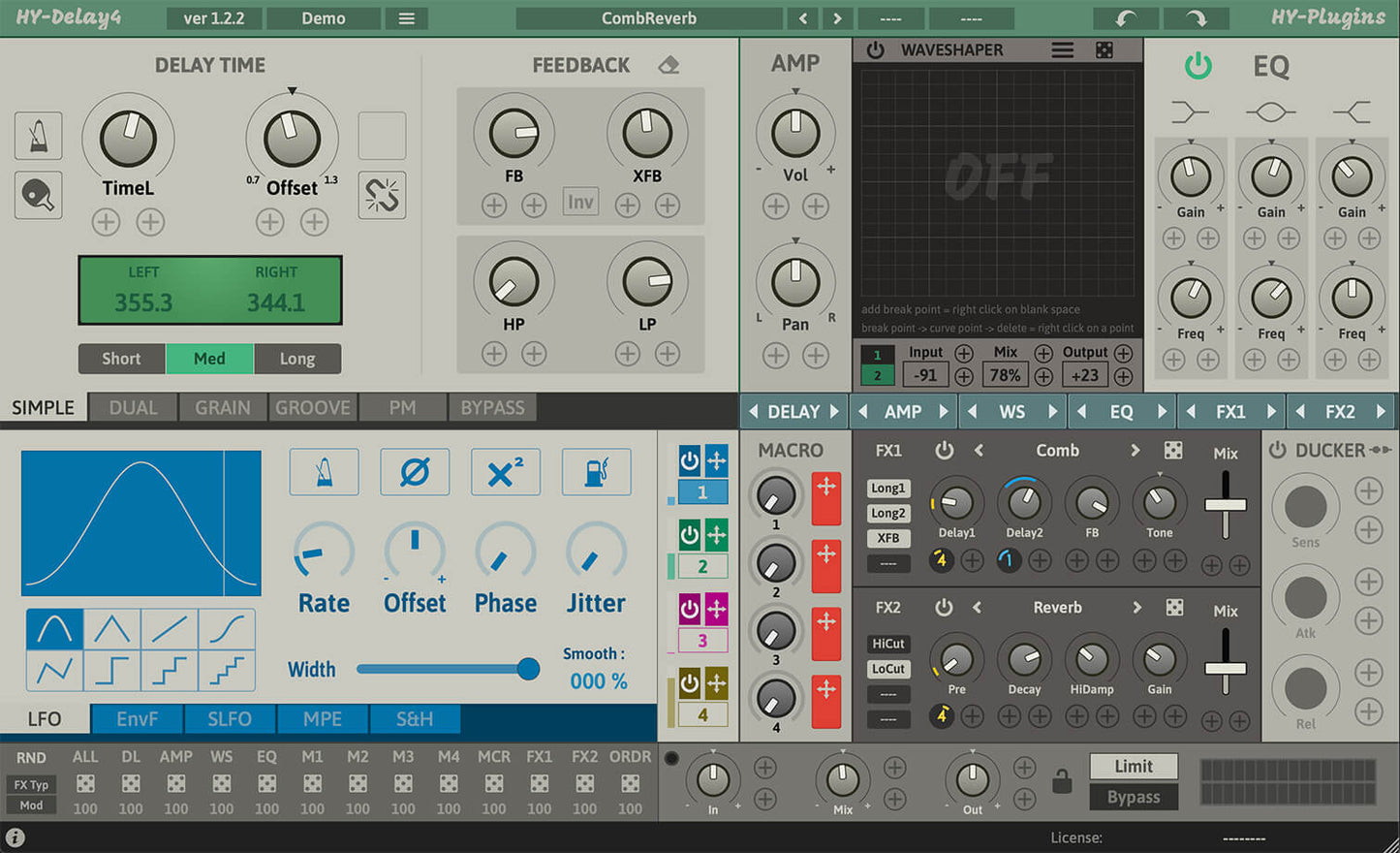Image resolution: width=1400 pixels, height=853 pixels.
Task: Go to next preset with right arrow
Action: point(837,18)
